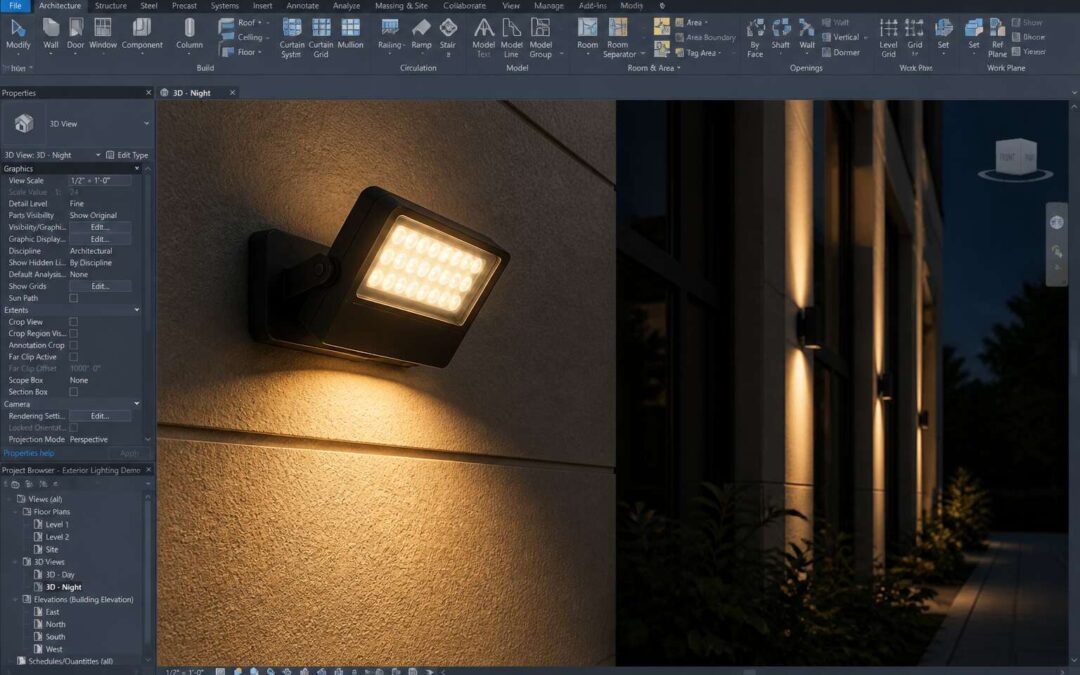
Task: Click the View Scale value field
Action: 100,180
